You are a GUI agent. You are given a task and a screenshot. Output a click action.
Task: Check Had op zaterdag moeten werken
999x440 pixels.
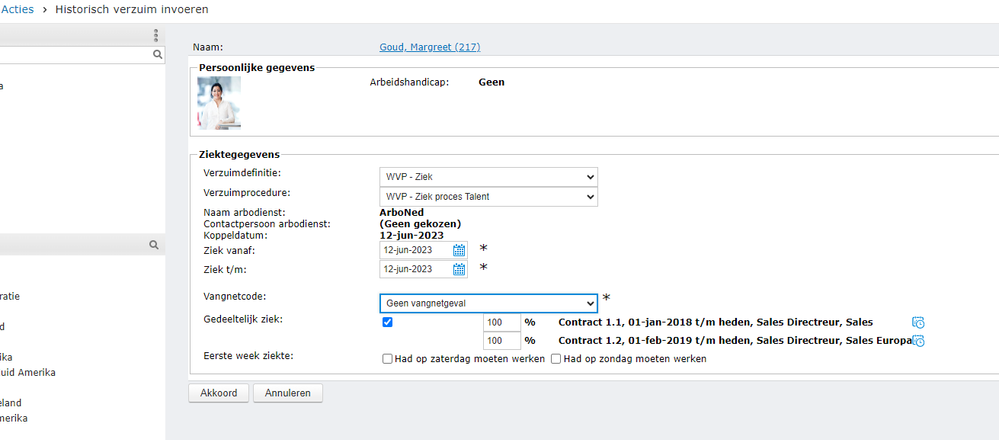[388, 358]
